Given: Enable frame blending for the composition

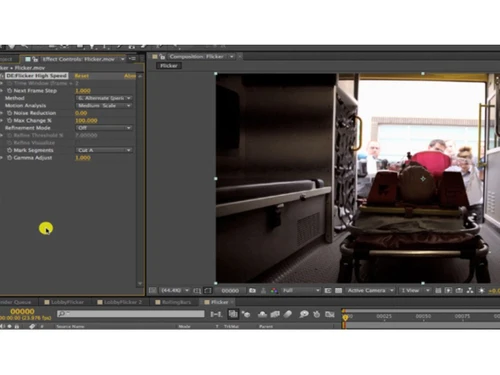Looking at the screenshot, I should (x=275, y=314).
